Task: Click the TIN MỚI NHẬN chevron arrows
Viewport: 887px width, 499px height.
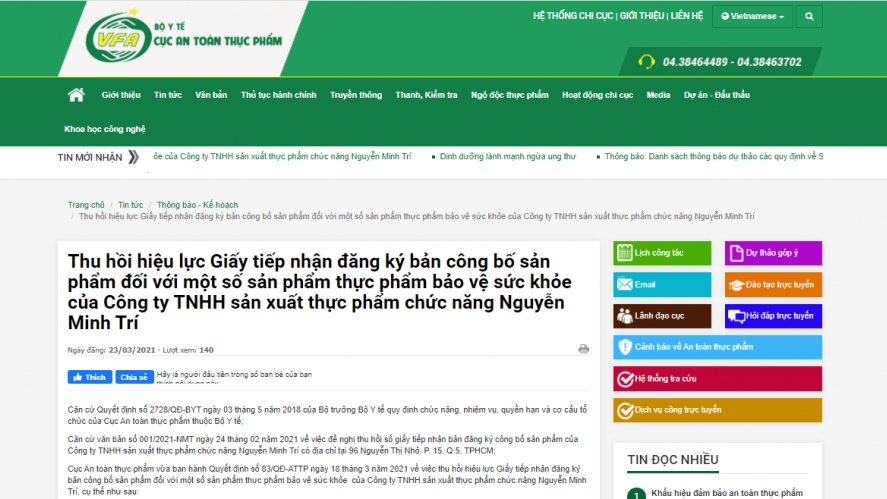Action: pos(134,157)
